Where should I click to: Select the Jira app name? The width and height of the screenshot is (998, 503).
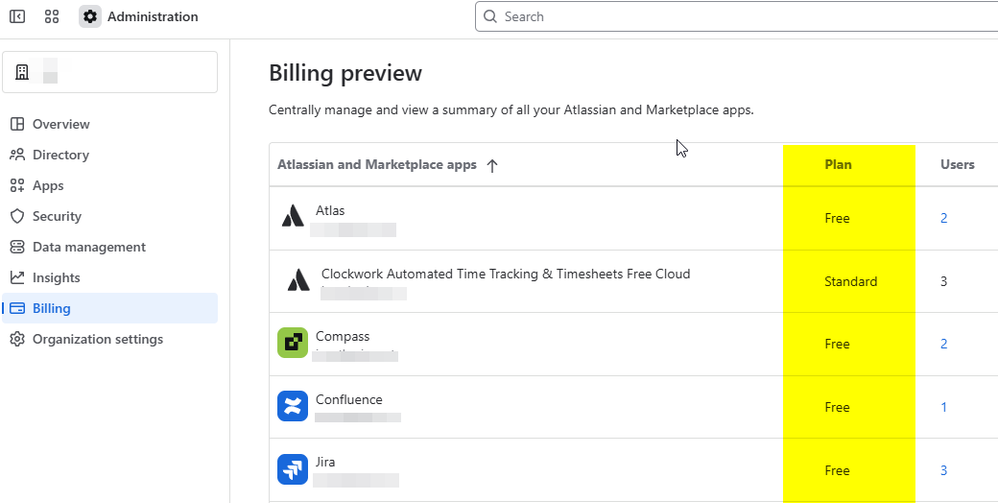click(x=325, y=462)
